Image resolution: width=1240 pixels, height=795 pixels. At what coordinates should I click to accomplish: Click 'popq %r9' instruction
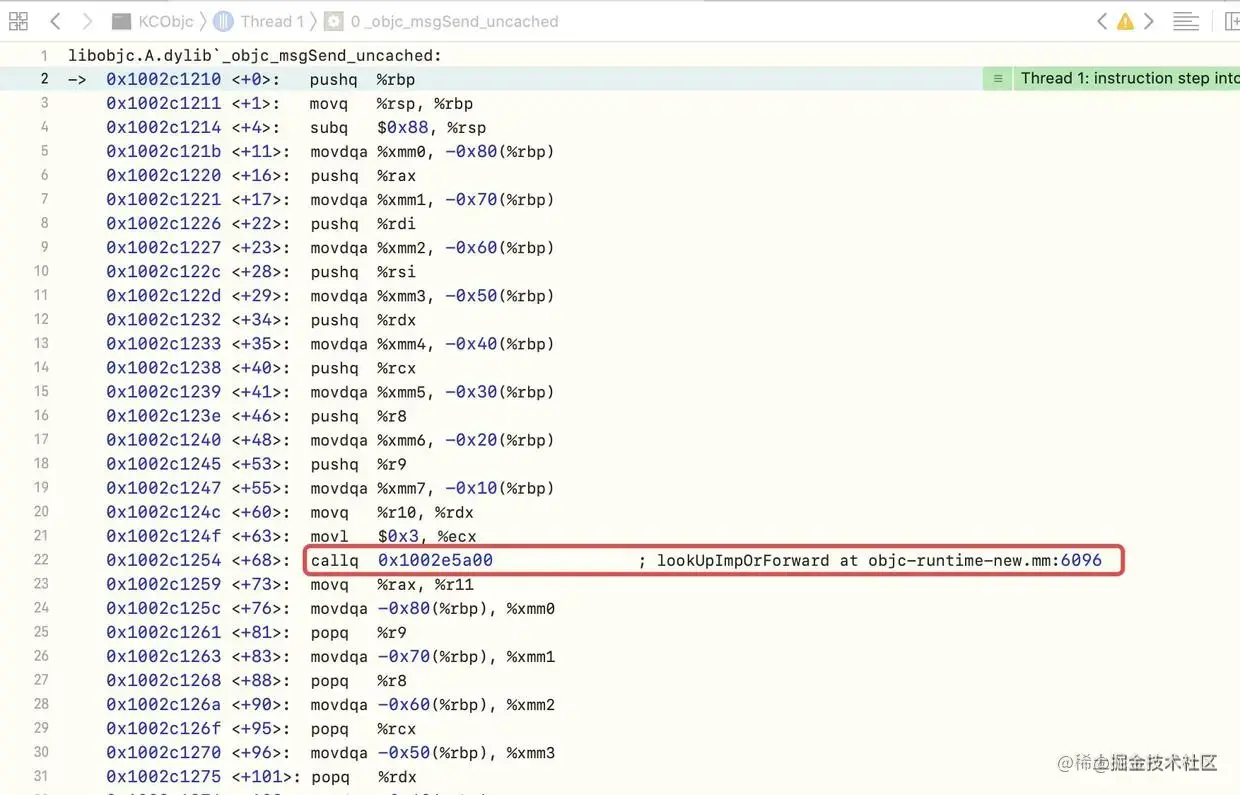pyautogui.click(x=358, y=632)
